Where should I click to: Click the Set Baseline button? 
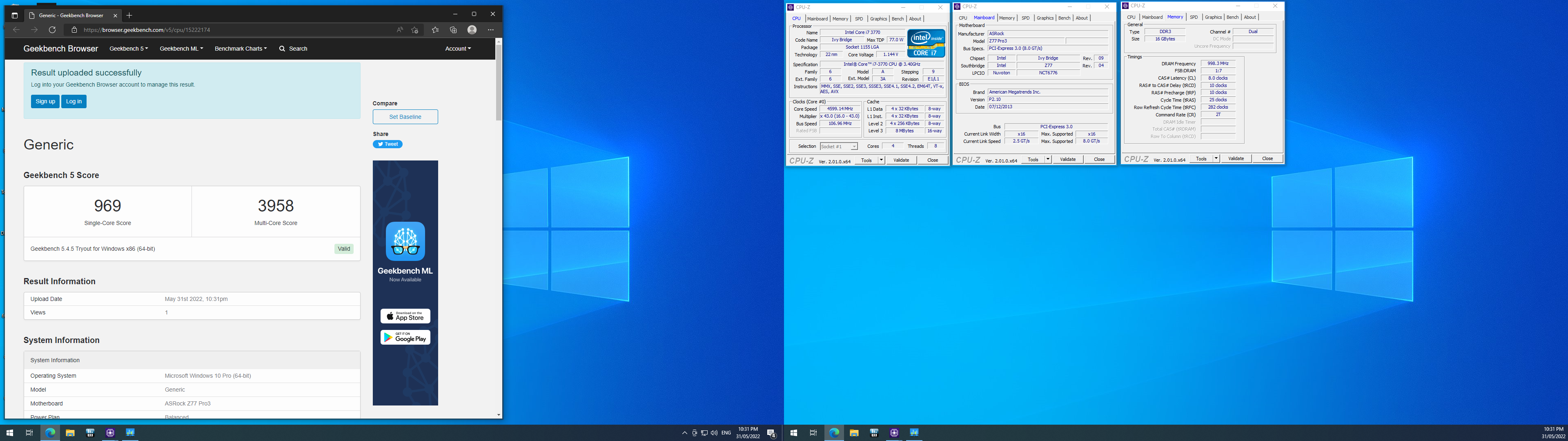click(x=405, y=117)
